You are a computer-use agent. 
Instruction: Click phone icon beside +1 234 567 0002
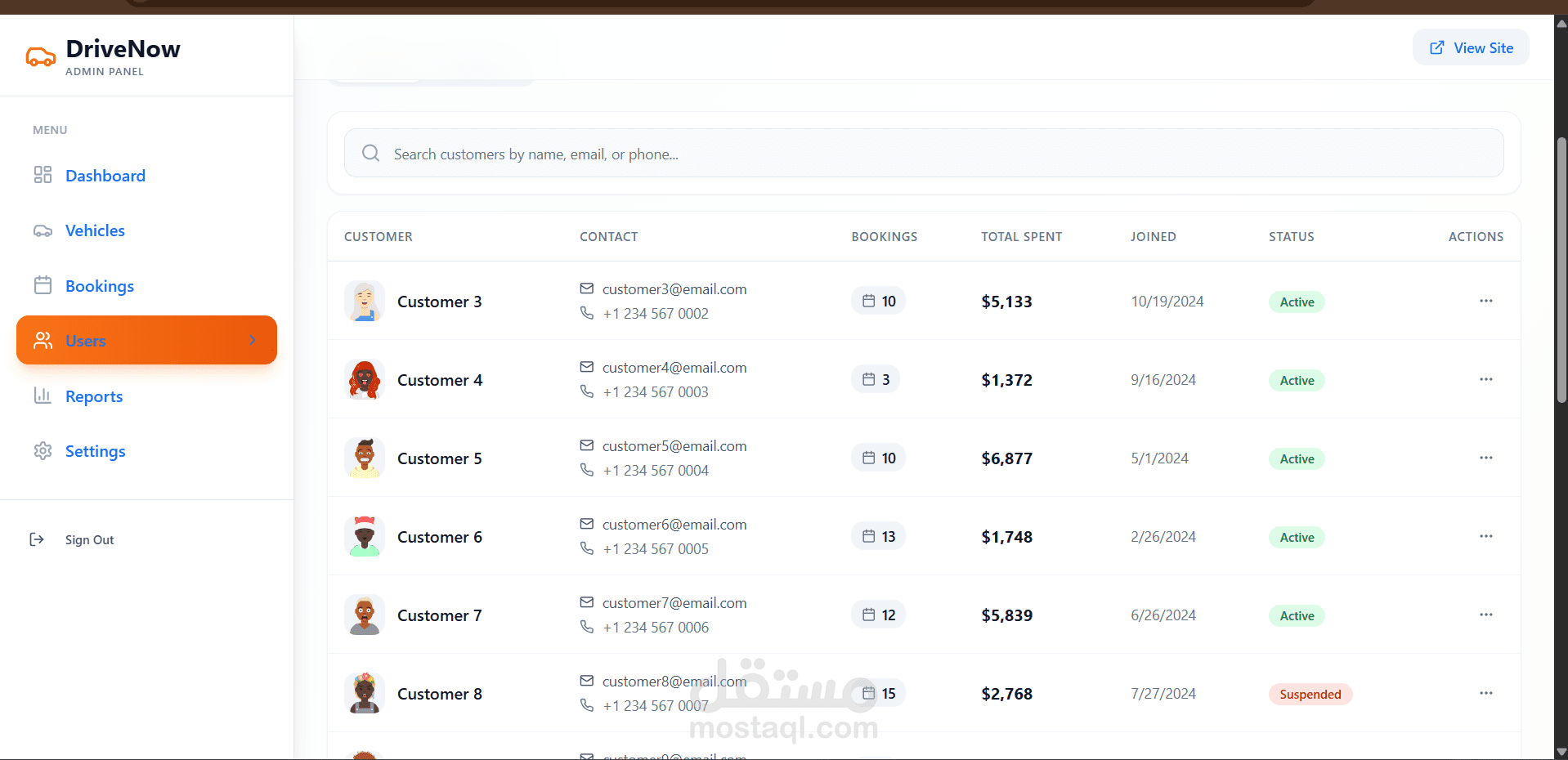586,313
